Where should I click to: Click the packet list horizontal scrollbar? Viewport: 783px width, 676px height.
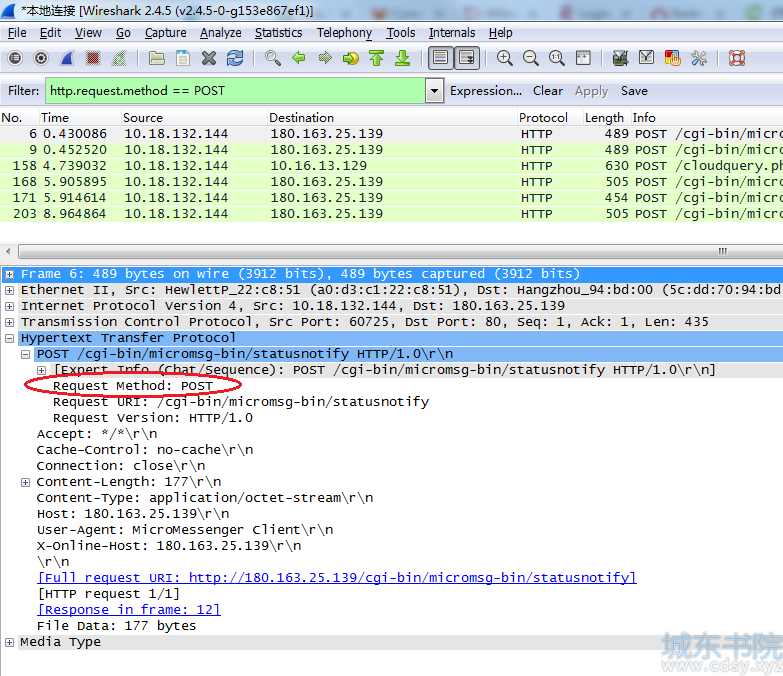tap(399, 251)
